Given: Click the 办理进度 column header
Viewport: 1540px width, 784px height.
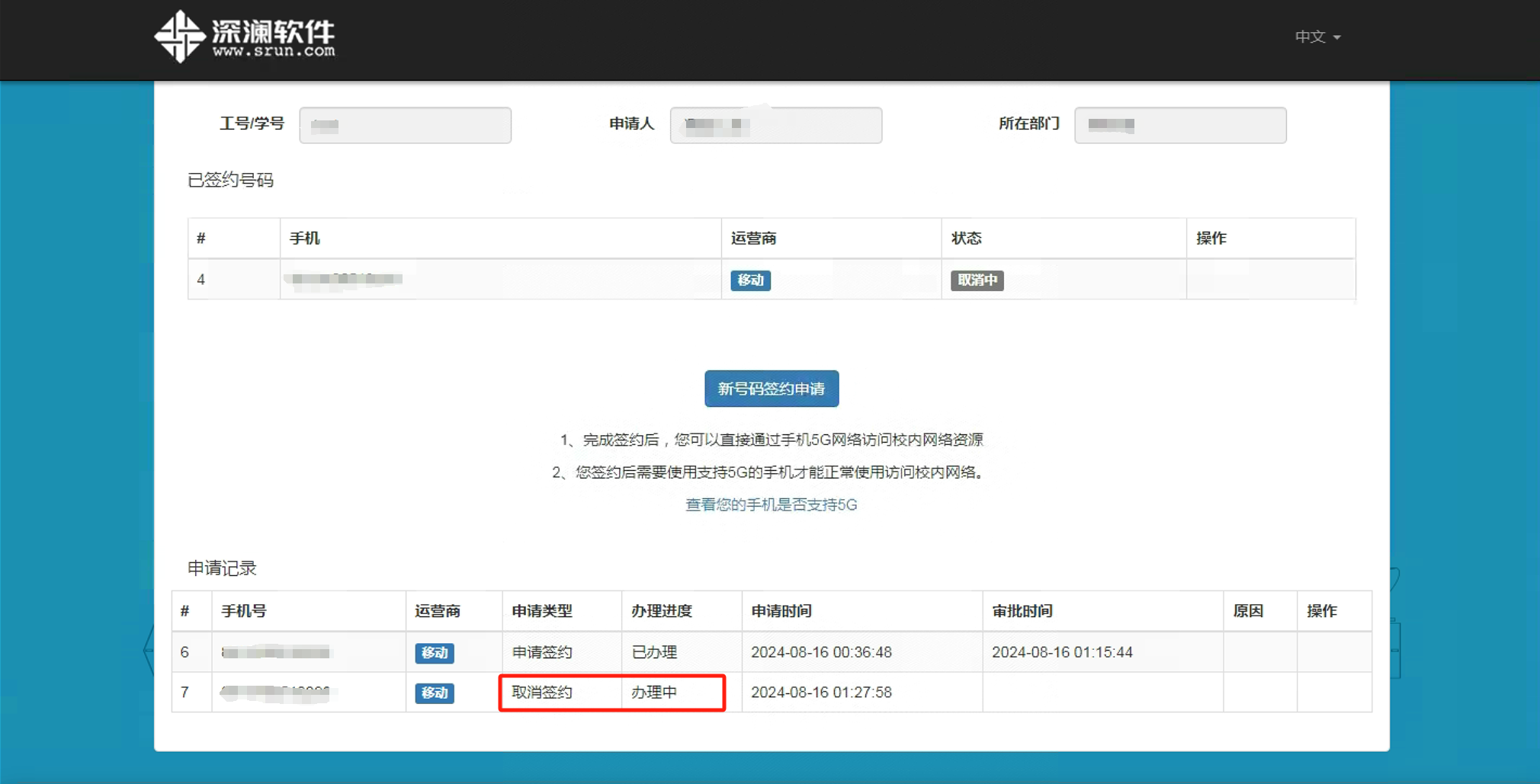Looking at the screenshot, I should [662, 611].
